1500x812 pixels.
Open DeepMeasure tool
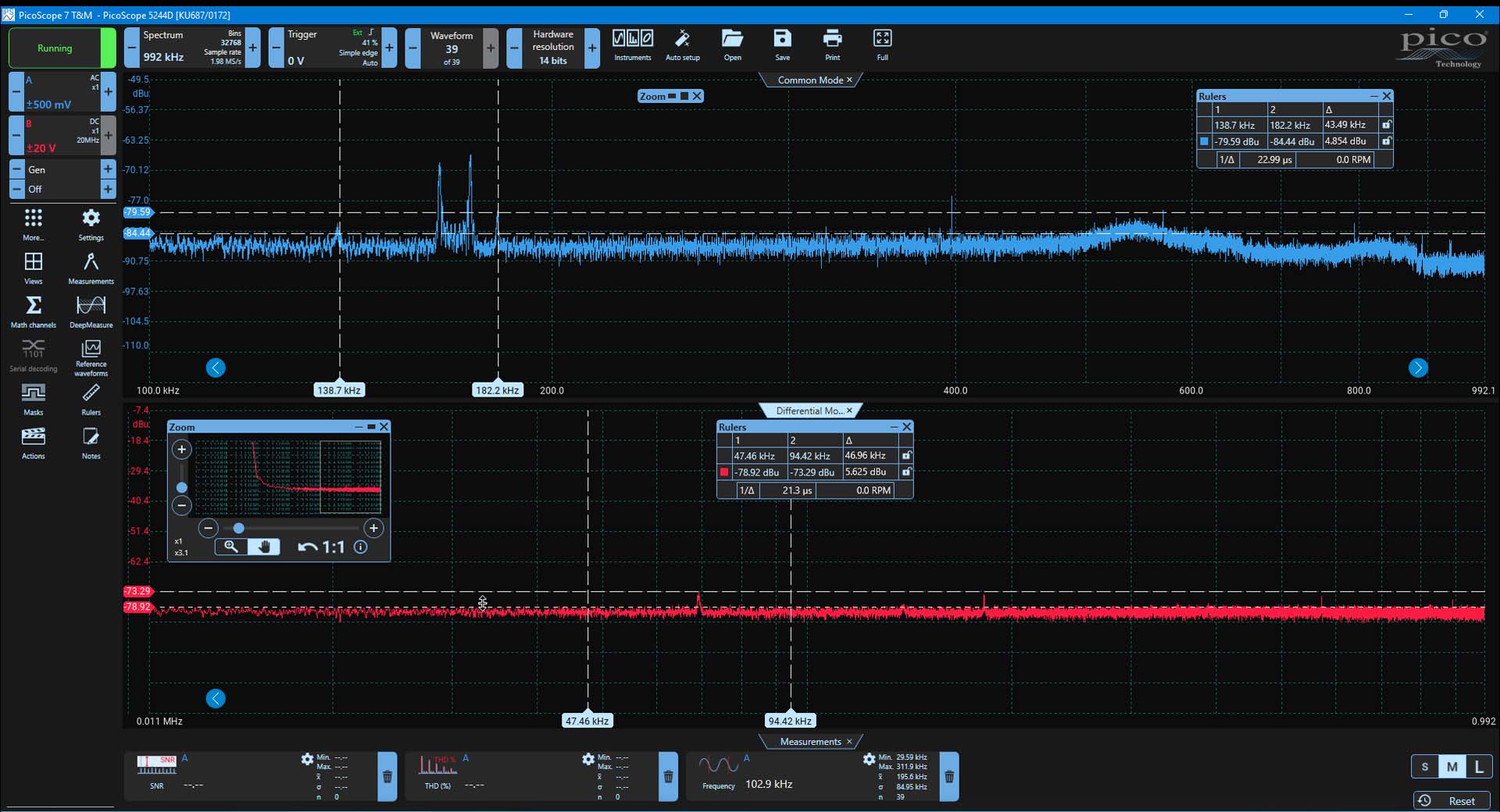91,312
